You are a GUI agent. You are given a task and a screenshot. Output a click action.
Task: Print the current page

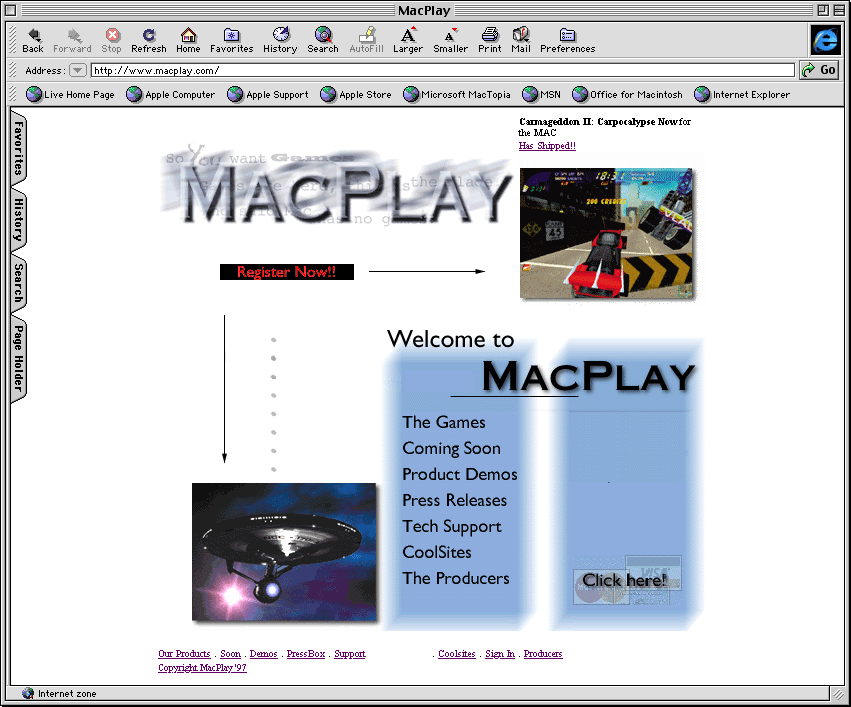(490, 41)
